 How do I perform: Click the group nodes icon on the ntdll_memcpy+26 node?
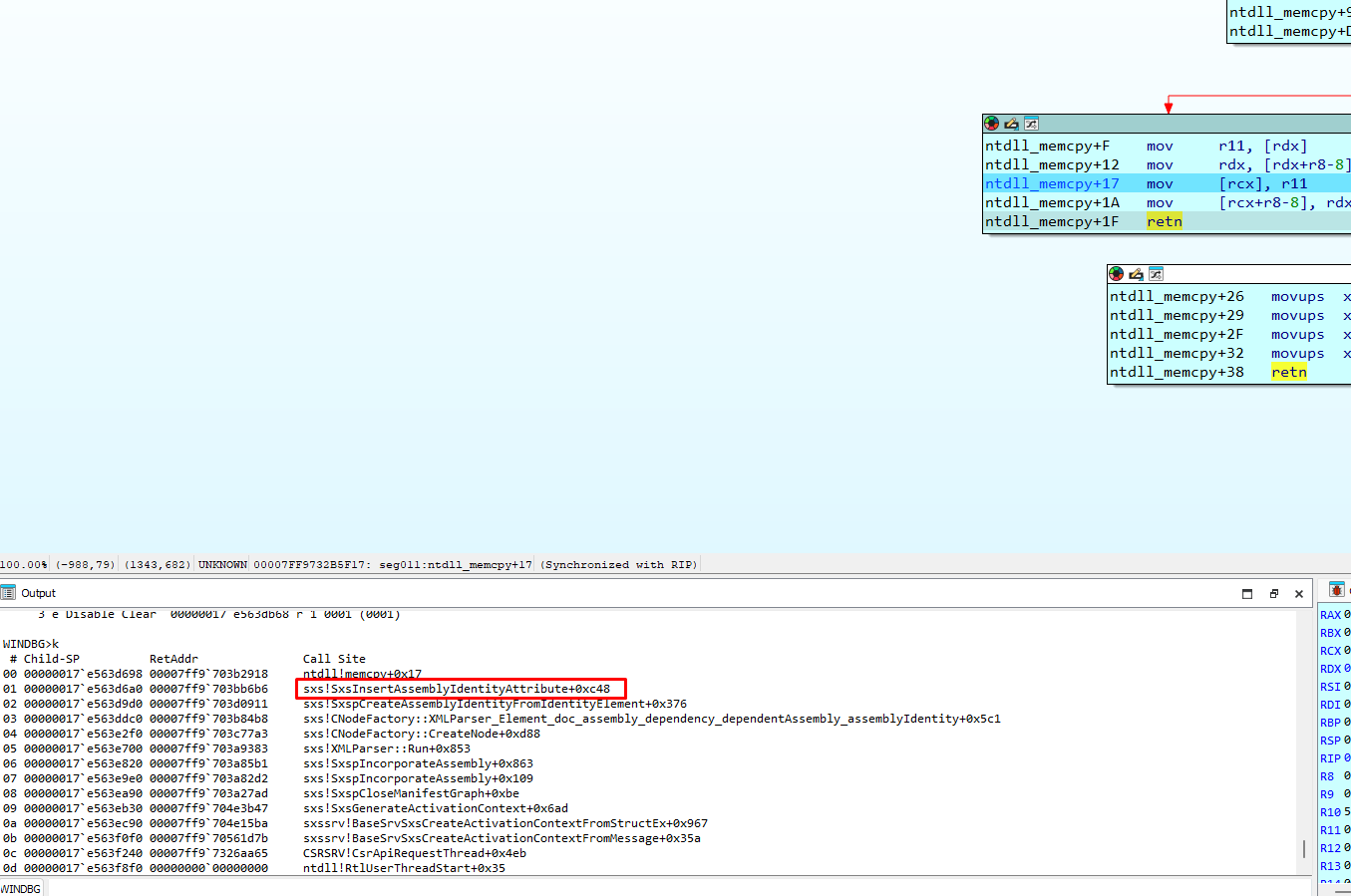pos(1156,274)
